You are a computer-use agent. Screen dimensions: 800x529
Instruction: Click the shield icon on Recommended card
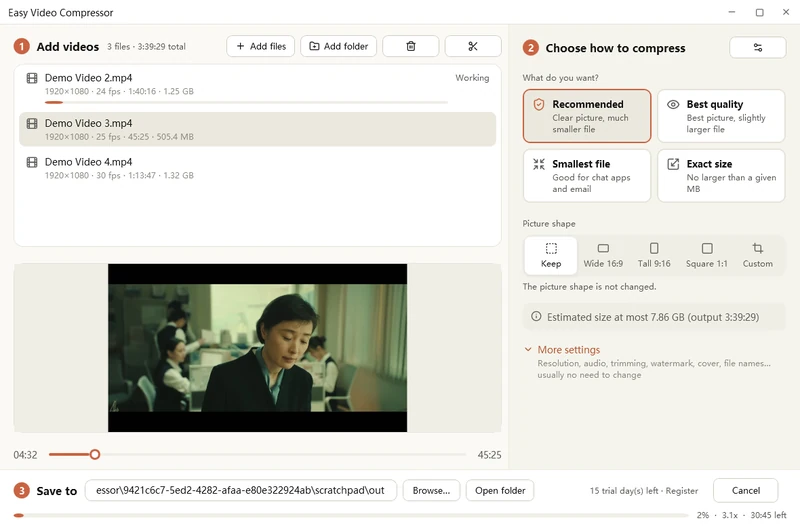(539, 105)
